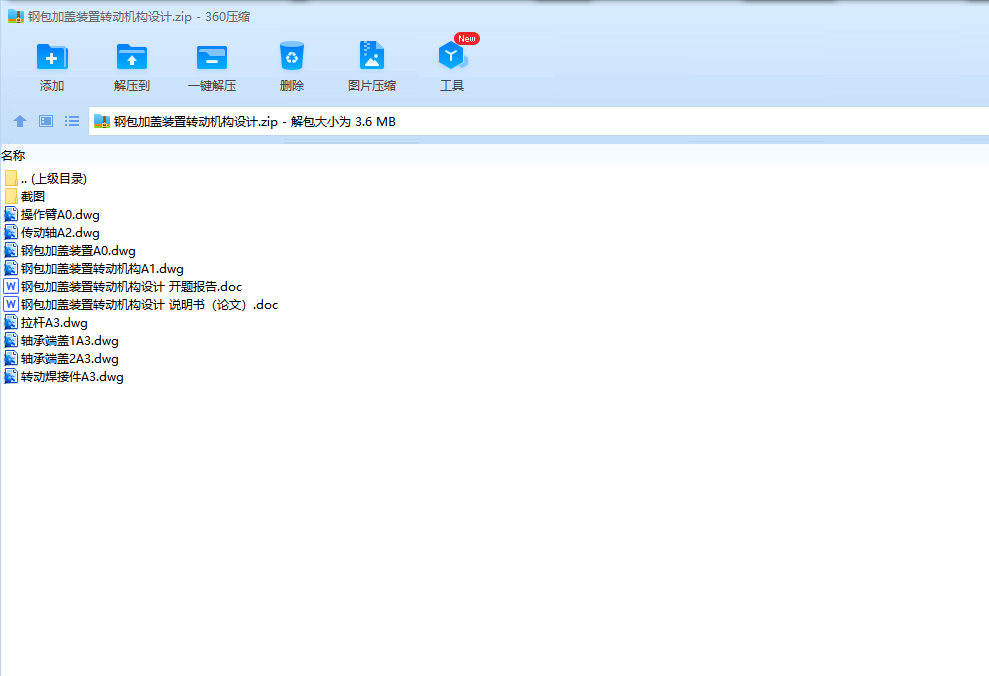Click dwg icon of 钢包加盖装置A0.dwg
989x676 pixels.
(11, 250)
